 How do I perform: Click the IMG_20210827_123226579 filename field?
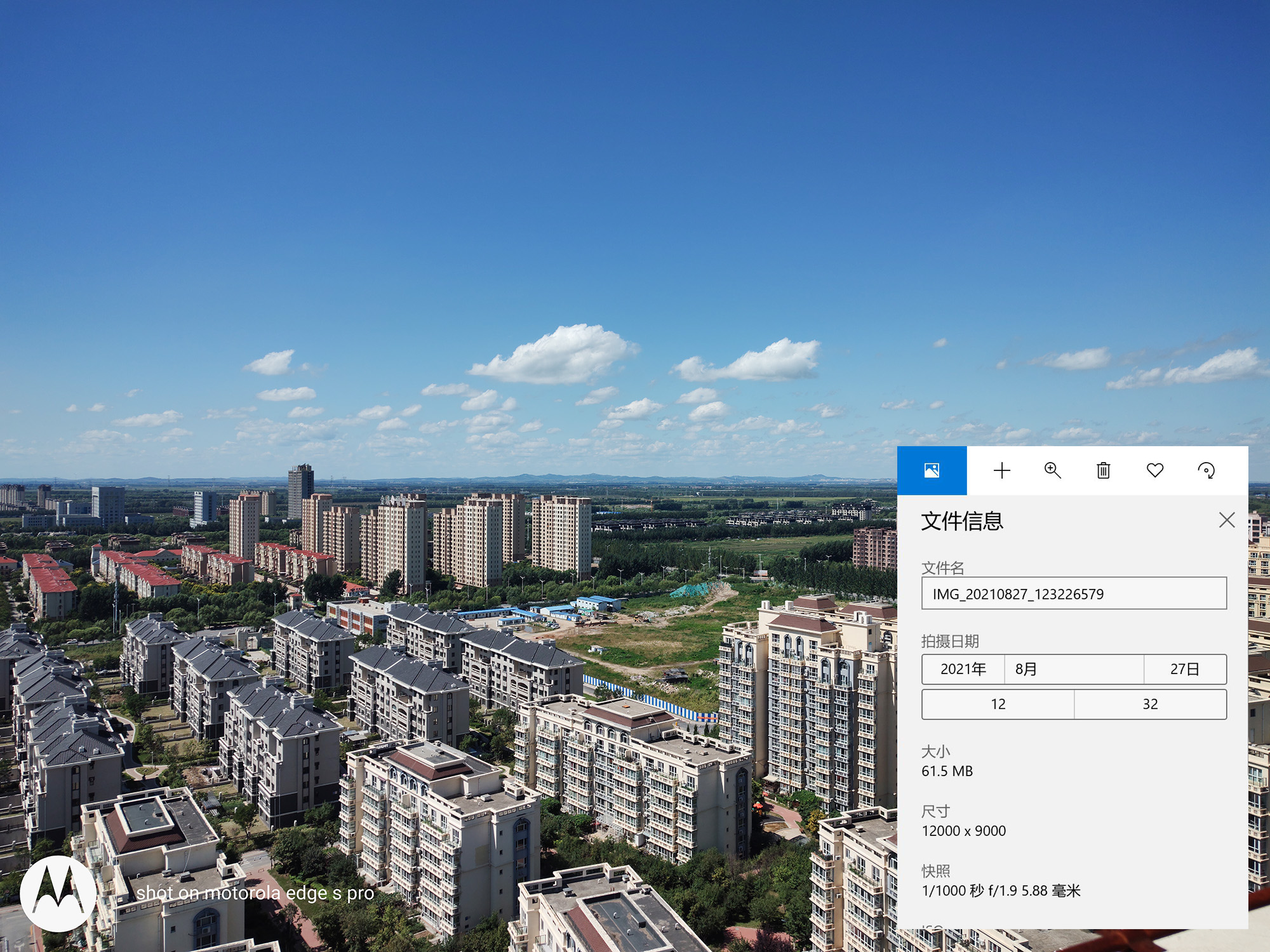pyautogui.click(x=1073, y=593)
